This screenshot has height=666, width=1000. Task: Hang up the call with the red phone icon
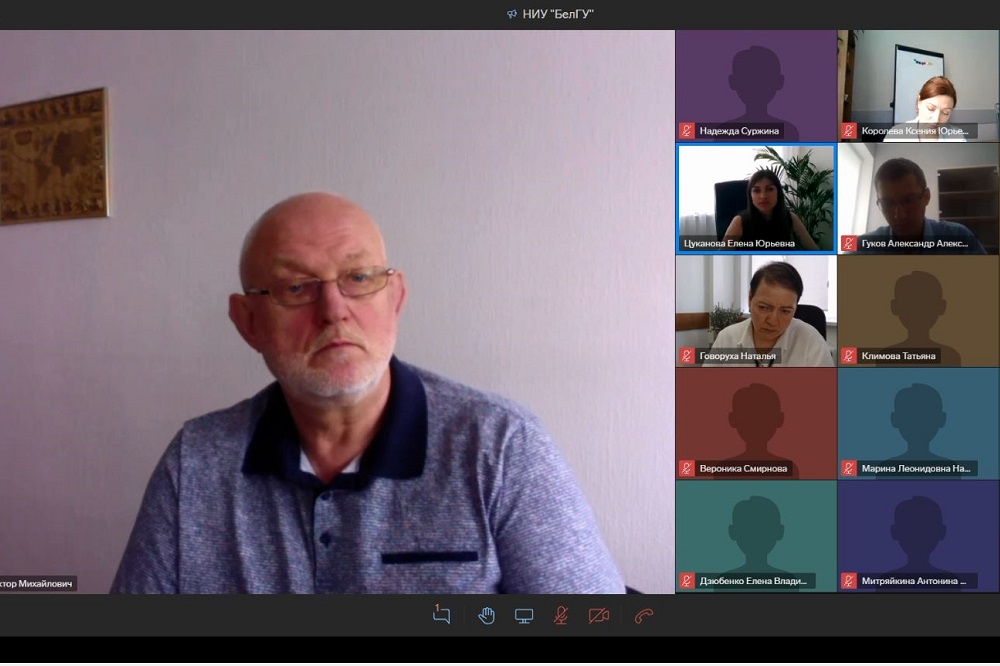click(644, 615)
